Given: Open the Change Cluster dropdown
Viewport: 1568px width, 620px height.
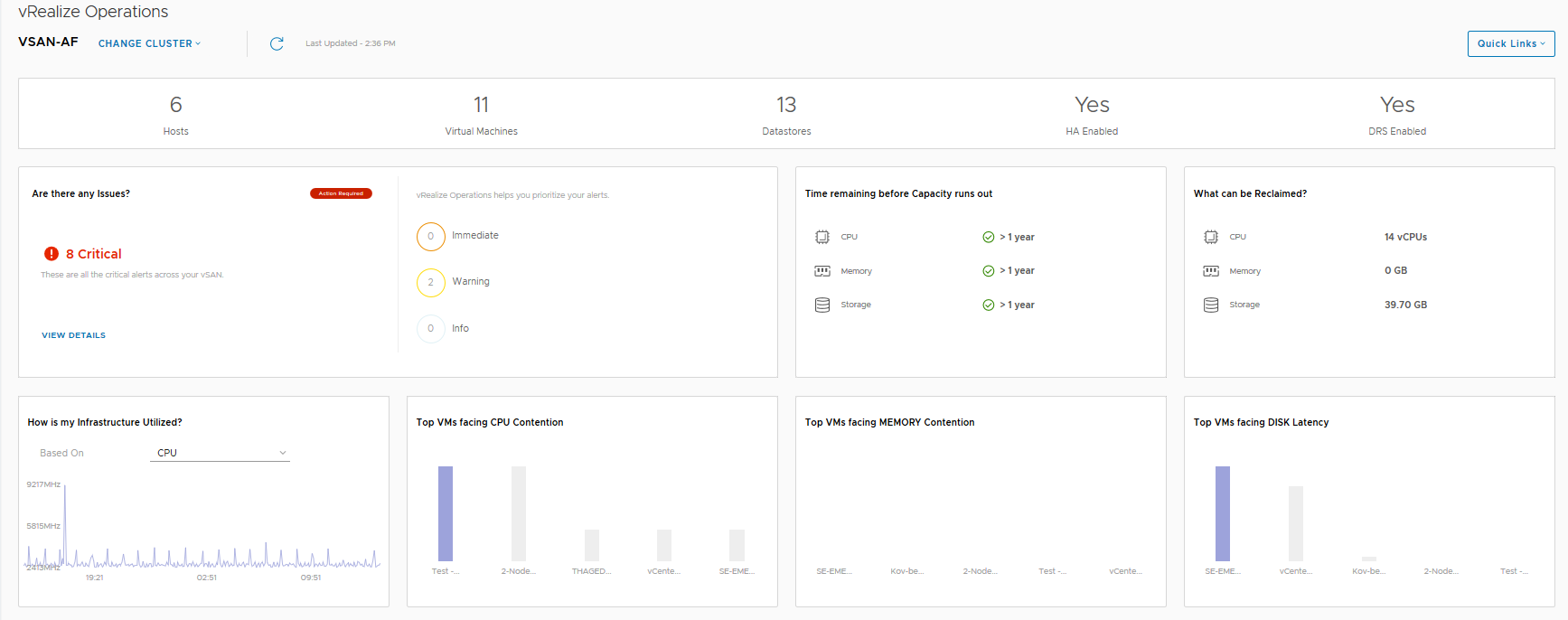Looking at the screenshot, I should tap(149, 43).
